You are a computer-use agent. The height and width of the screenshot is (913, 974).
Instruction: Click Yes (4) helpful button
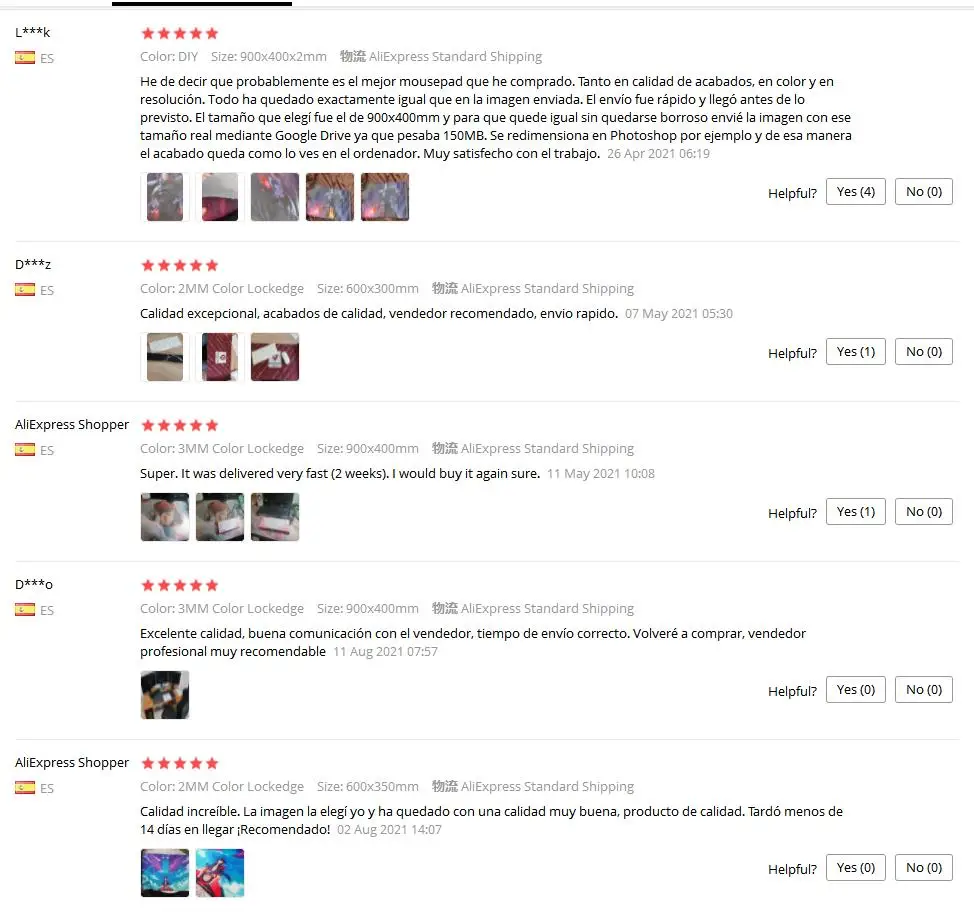tap(855, 192)
